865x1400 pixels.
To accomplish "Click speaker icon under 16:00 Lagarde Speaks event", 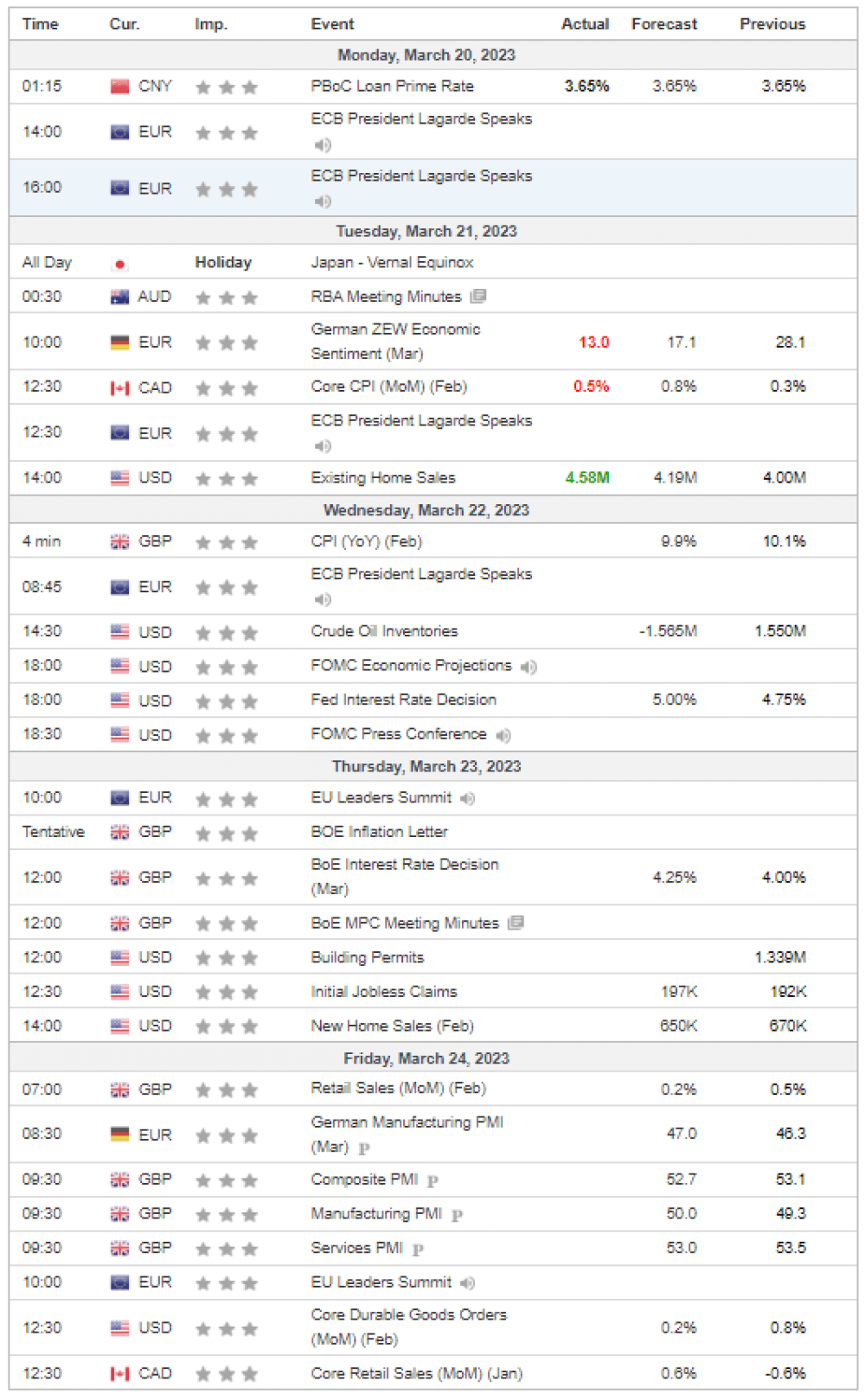I will coord(323,201).
